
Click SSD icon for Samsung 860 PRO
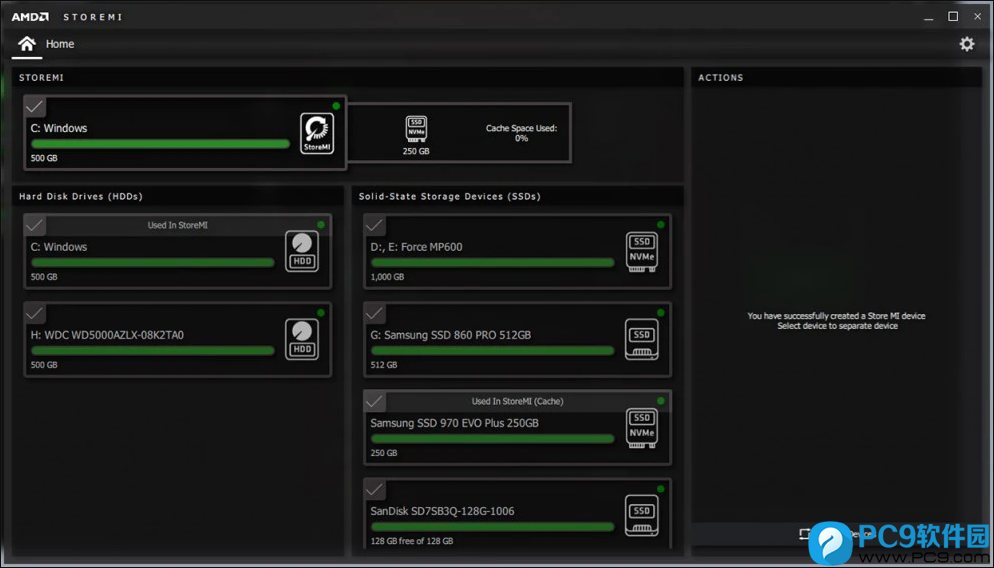[642, 340]
